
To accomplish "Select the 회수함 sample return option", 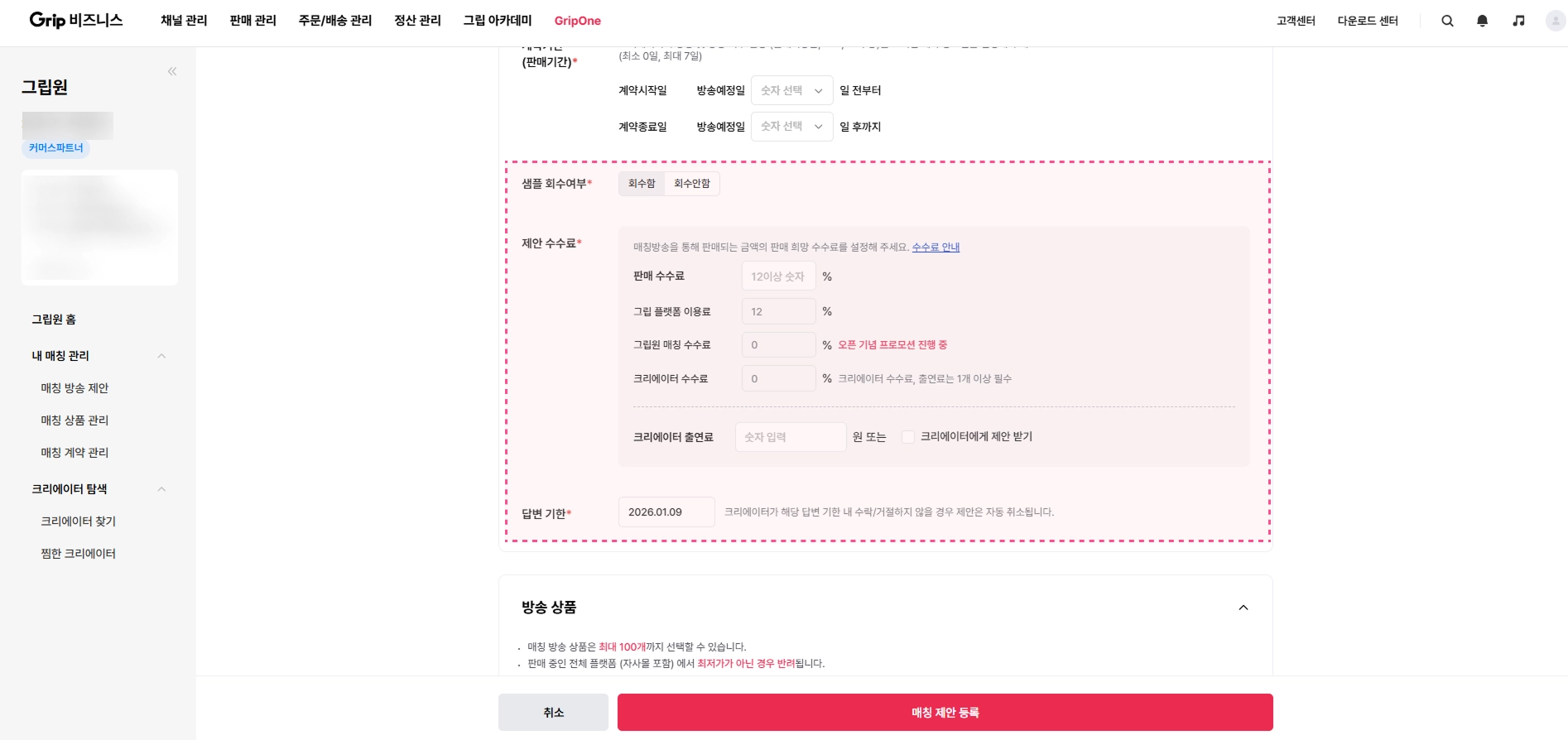I will pos(642,184).
